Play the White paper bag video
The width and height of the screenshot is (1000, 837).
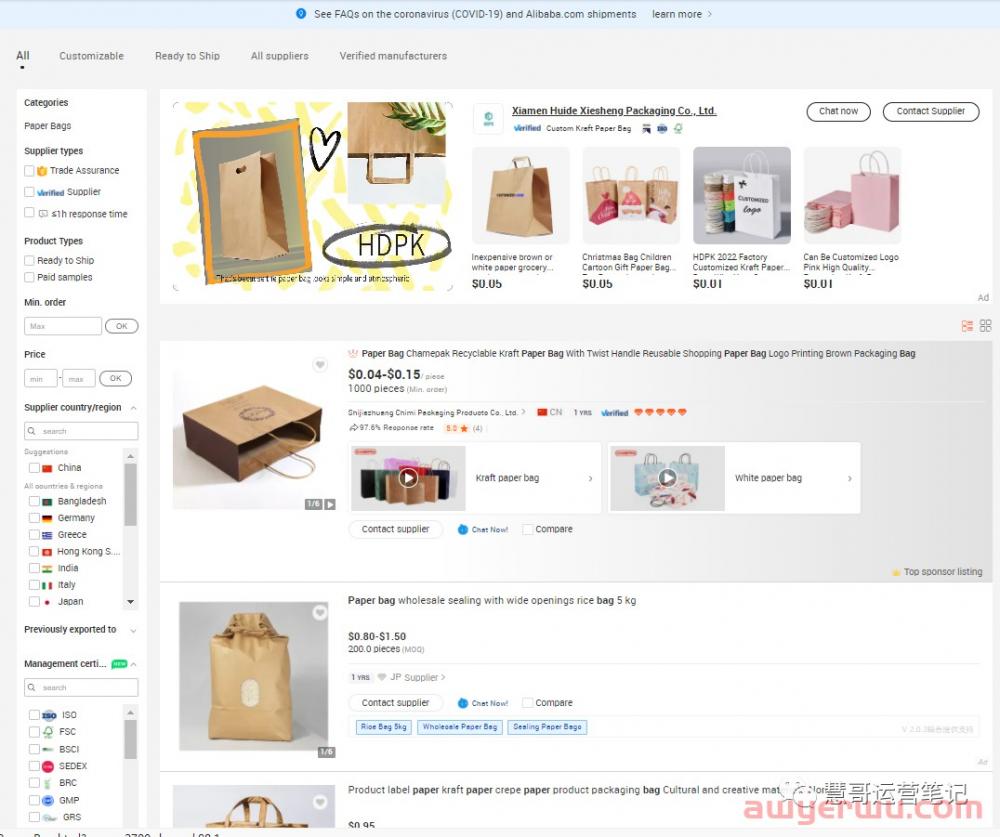click(x=667, y=477)
